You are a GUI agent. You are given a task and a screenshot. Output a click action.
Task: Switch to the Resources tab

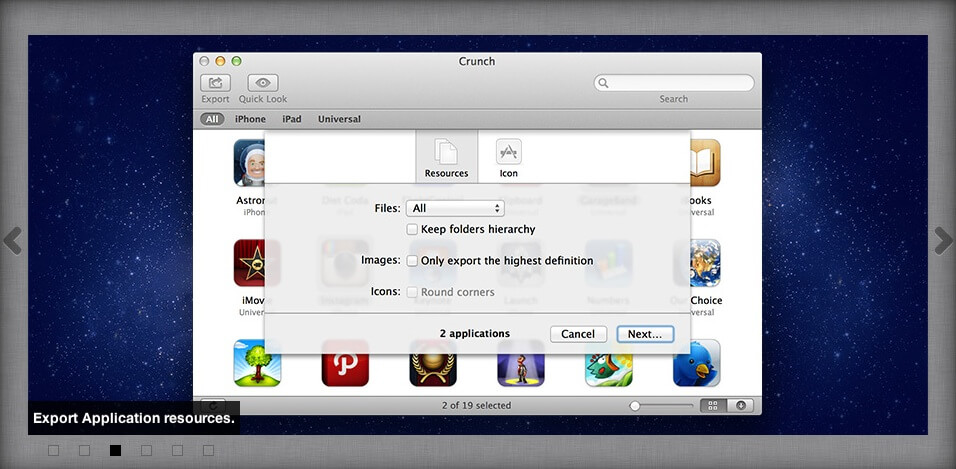(x=446, y=157)
